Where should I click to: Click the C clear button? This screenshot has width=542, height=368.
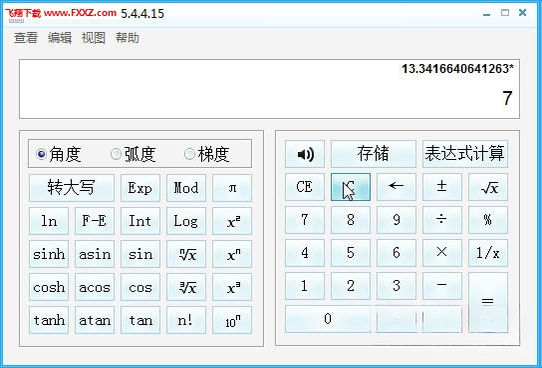coord(351,187)
